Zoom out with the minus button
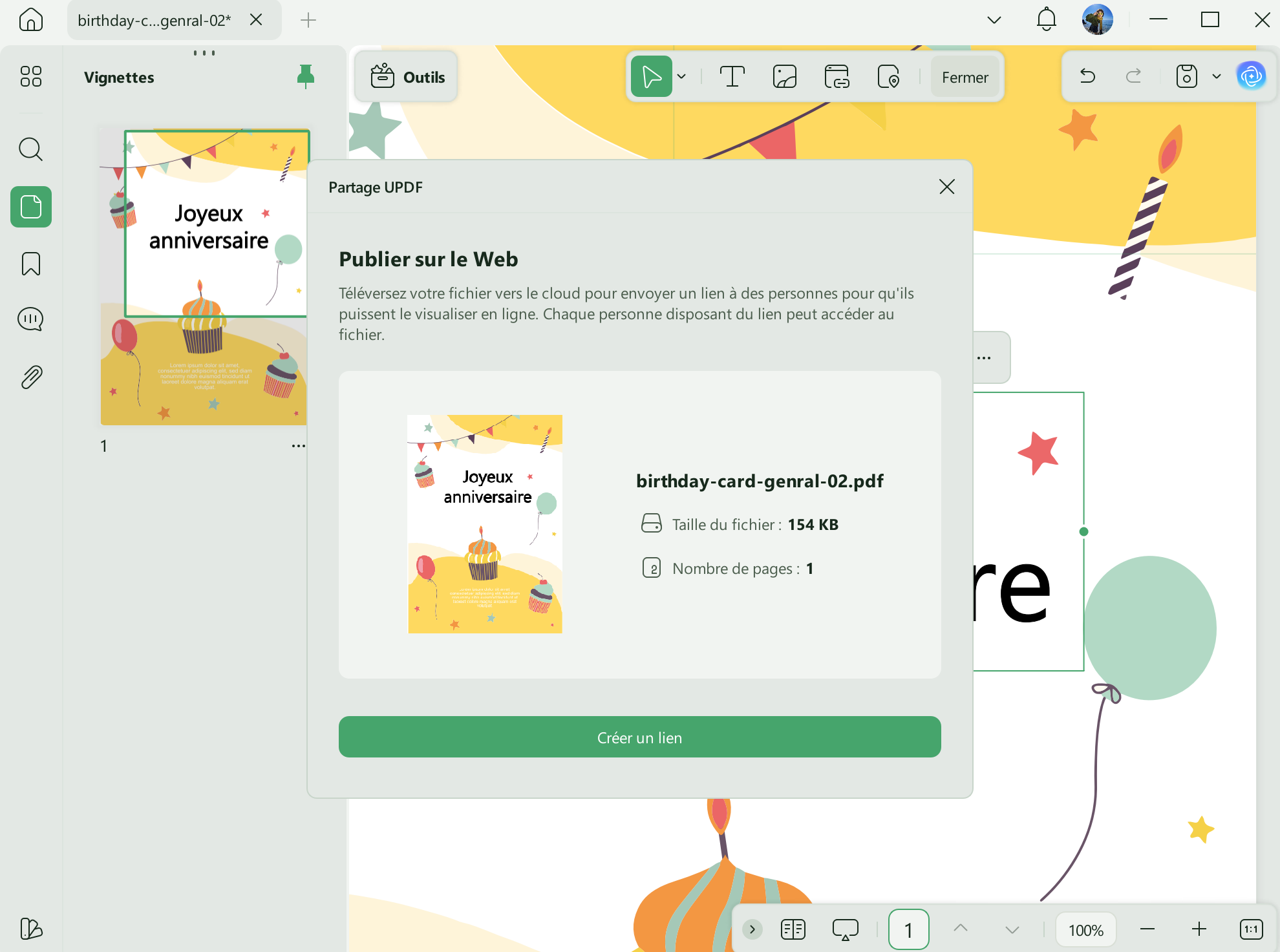This screenshot has width=1280, height=952. (x=1147, y=929)
